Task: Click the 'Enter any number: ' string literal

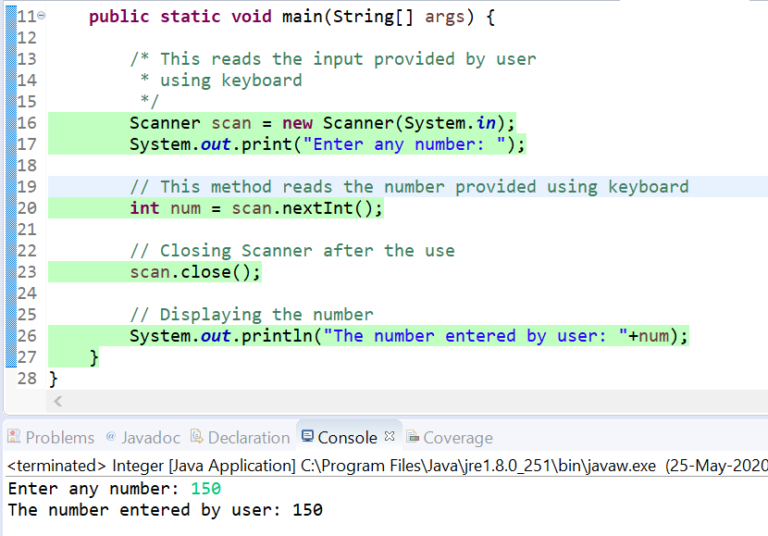Action: 405,145
